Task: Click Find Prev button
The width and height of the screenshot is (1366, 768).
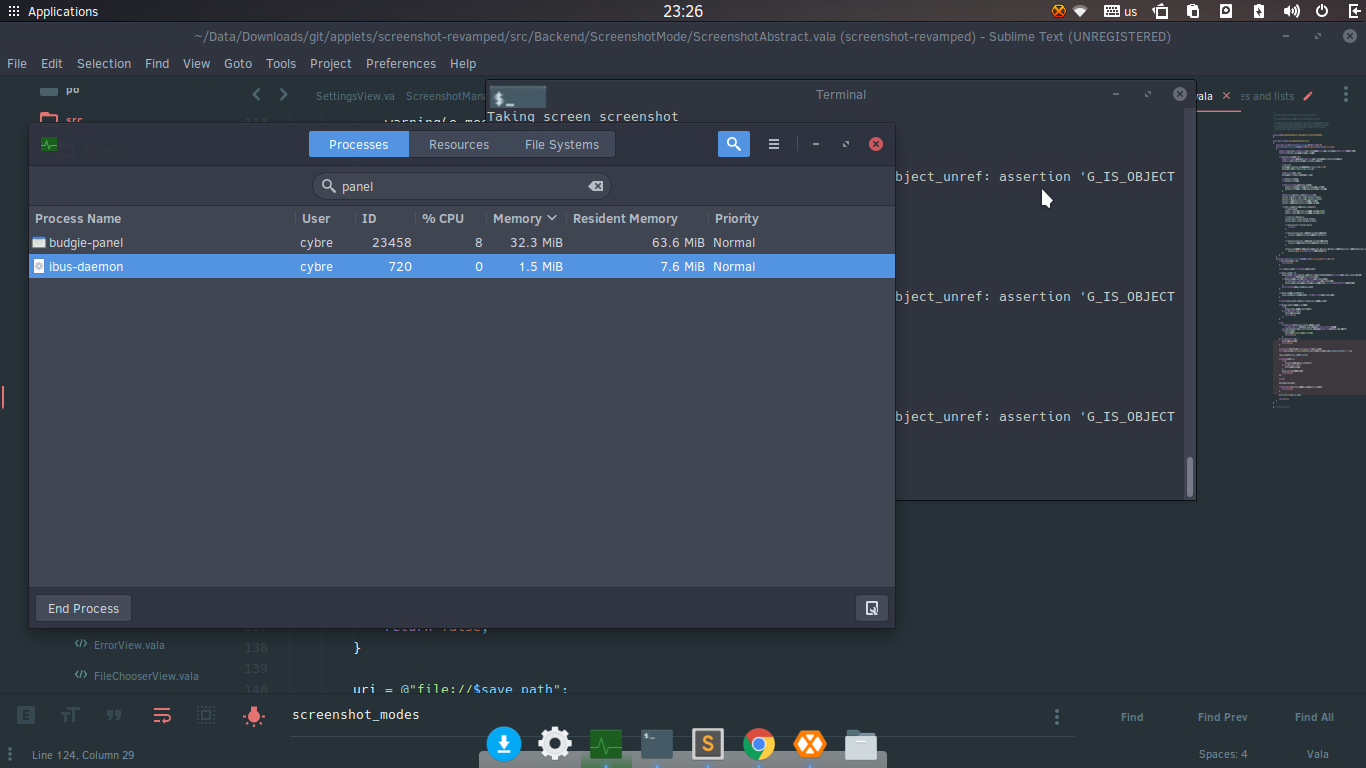Action: [1222, 717]
